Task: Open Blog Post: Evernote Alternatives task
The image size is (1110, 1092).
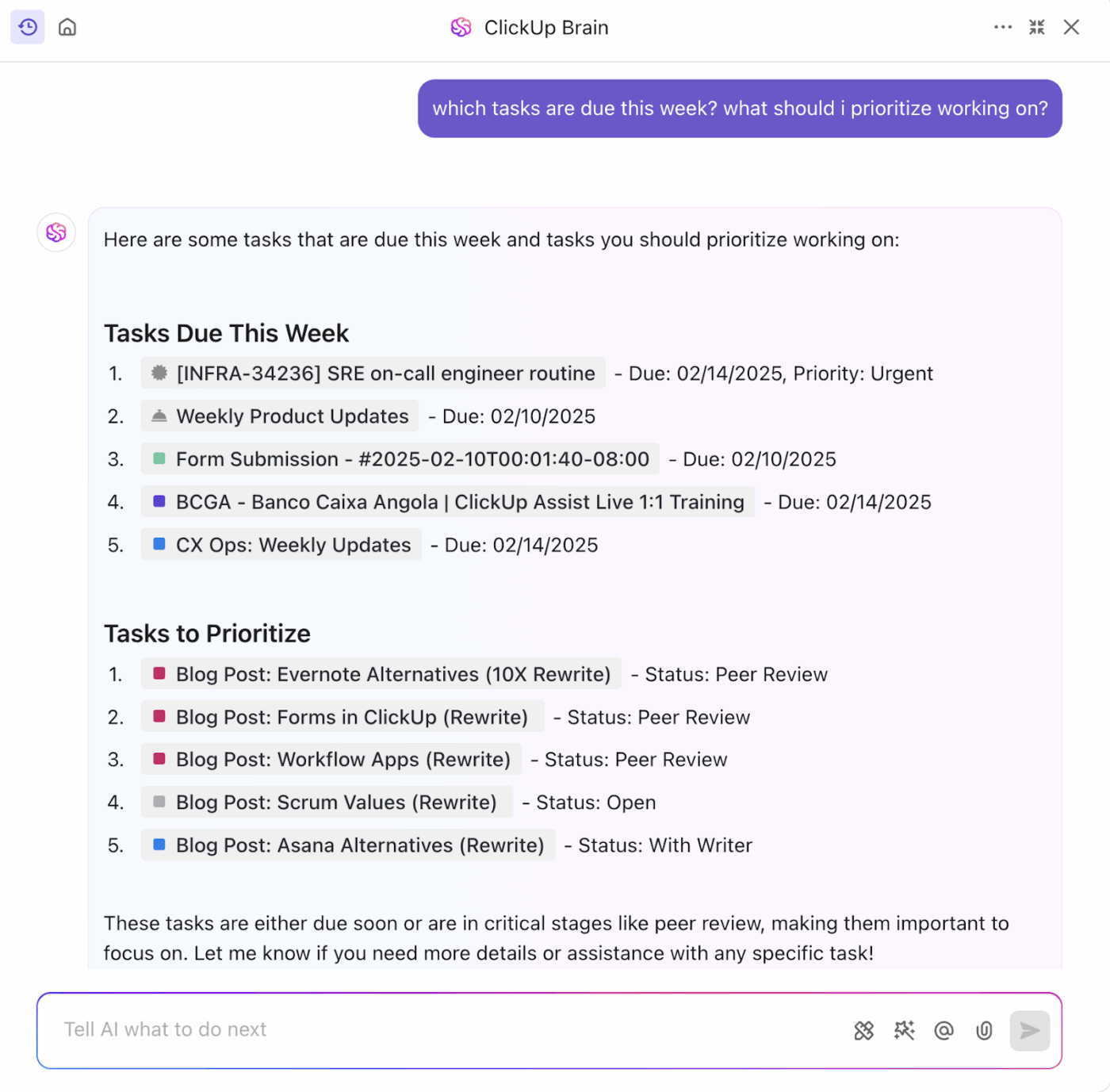Action: coord(379,673)
